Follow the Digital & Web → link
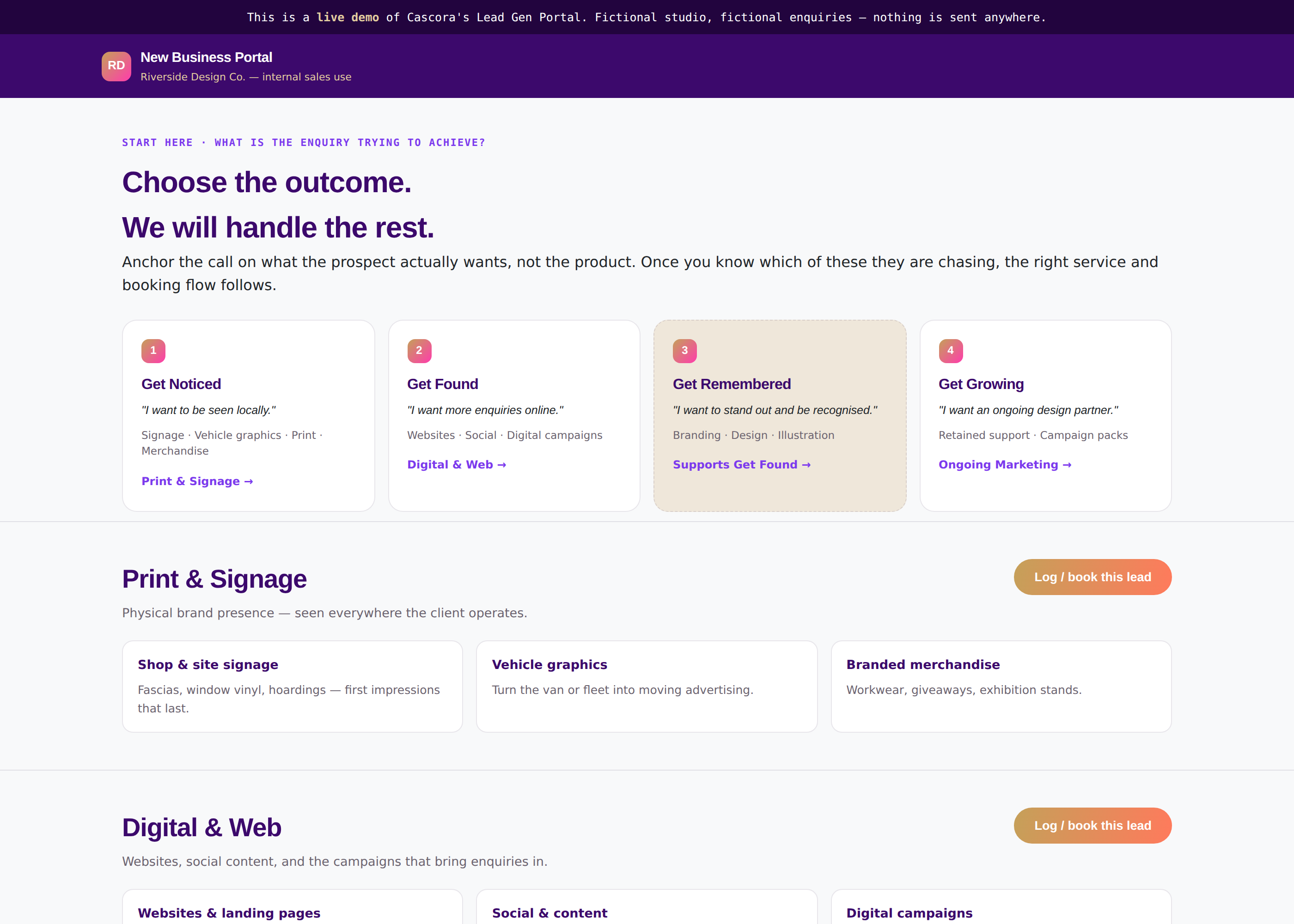 [457, 465]
